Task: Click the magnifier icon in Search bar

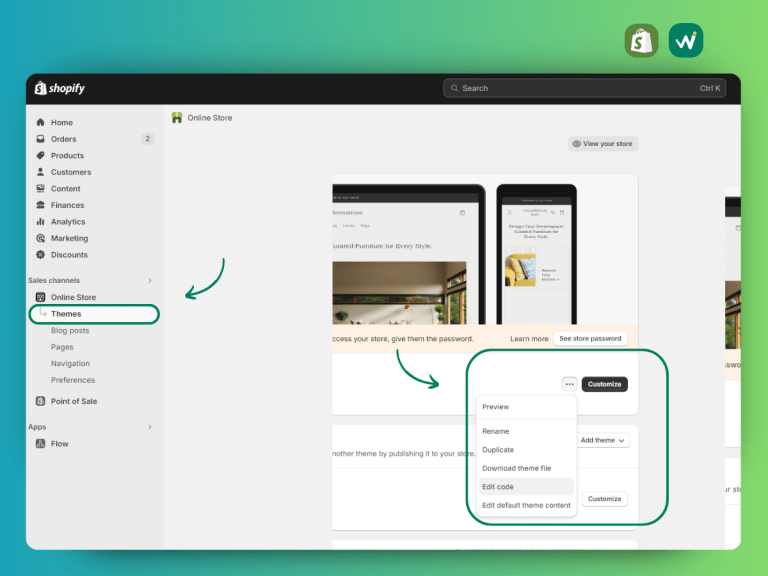Action: pyautogui.click(x=455, y=88)
